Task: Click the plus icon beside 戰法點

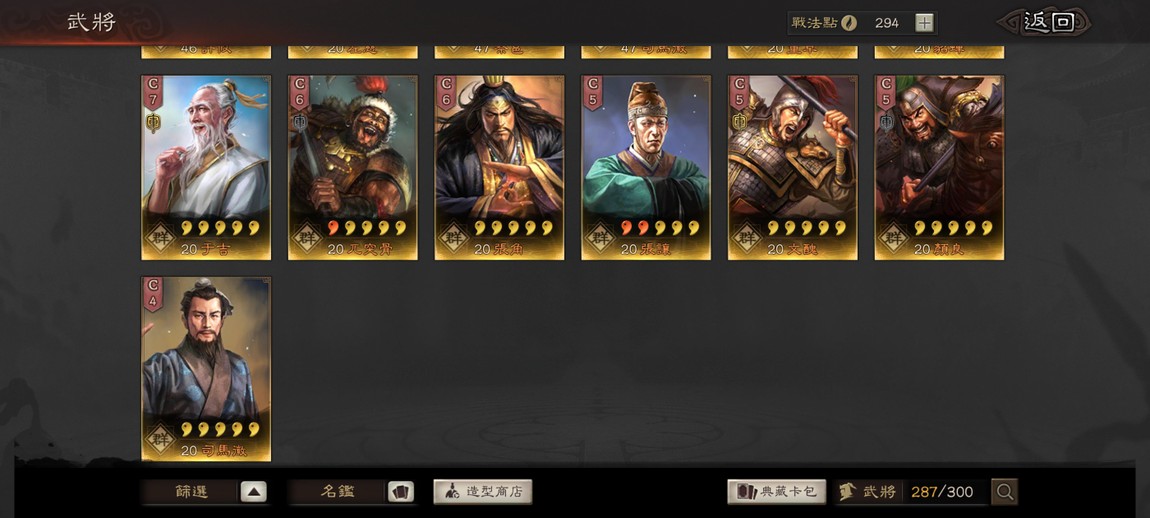Action: tap(925, 23)
